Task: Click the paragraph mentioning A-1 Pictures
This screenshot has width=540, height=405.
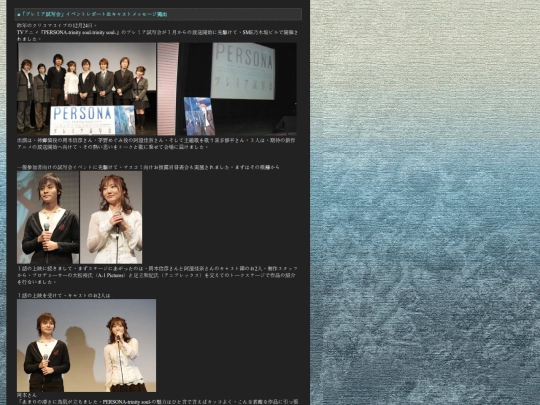Action: pyautogui.click(x=157, y=275)
